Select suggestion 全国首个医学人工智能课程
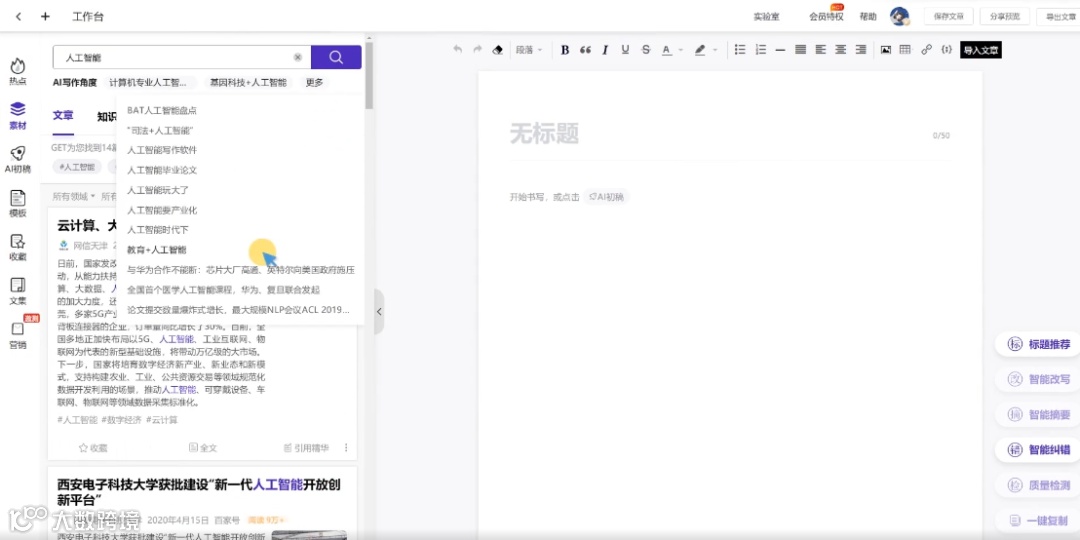This screenshot has height=540, width=1080. coord(224,290)
